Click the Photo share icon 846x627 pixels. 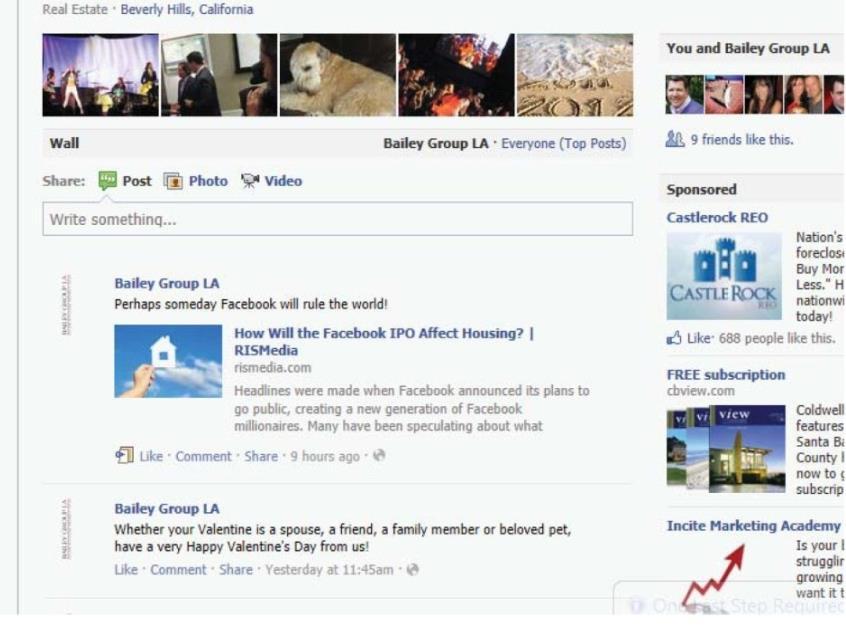173,181
